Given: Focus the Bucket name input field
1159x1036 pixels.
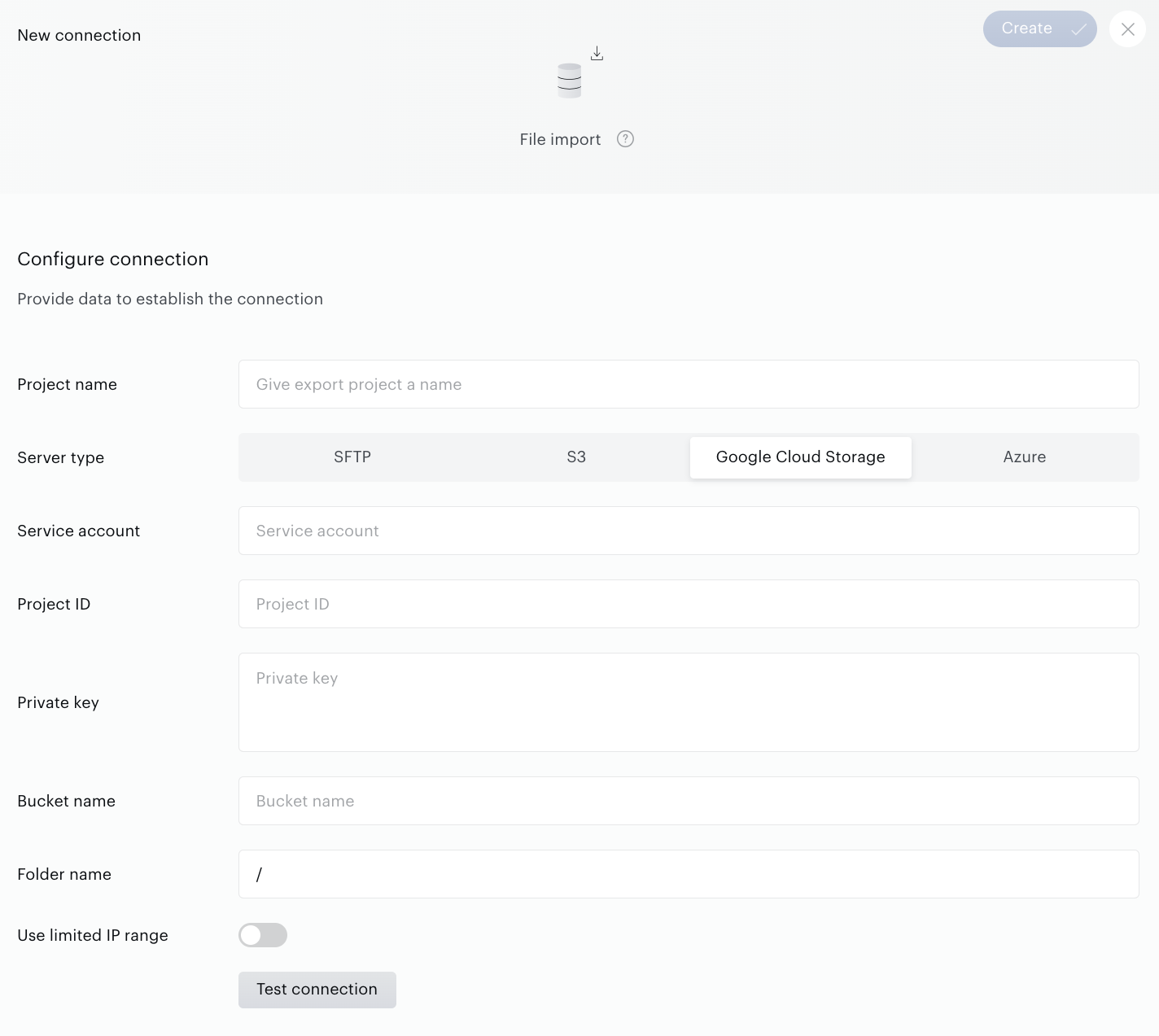Looking at the screenshot, I should [689, 801].
